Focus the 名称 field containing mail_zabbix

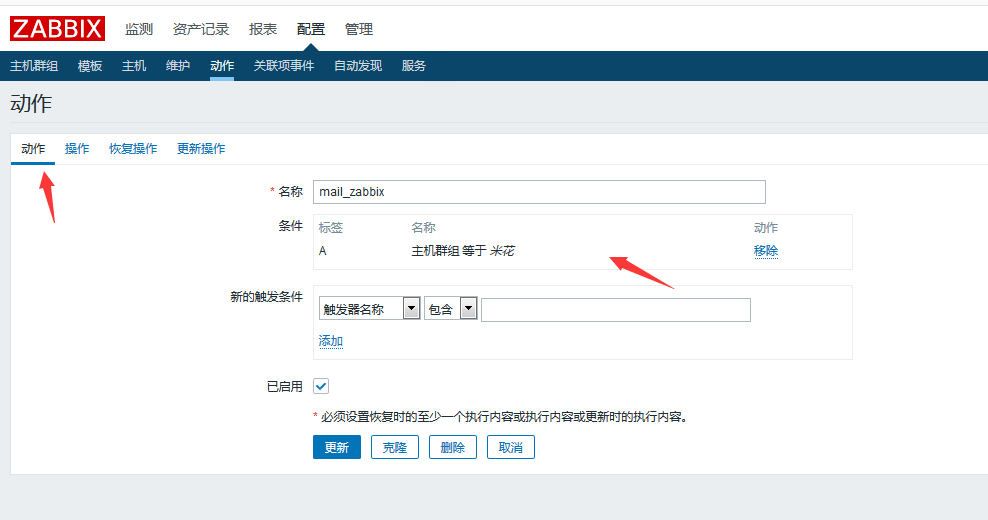(x=539, y=192)
